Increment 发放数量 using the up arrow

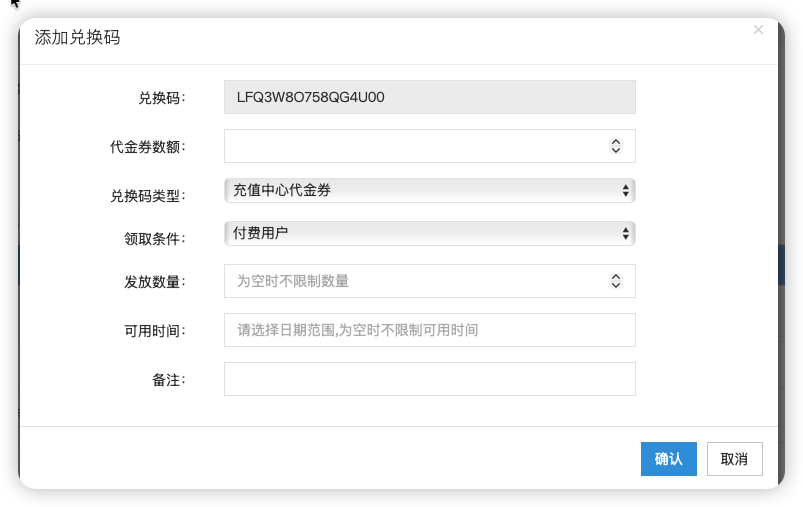(x=616, y=277)
